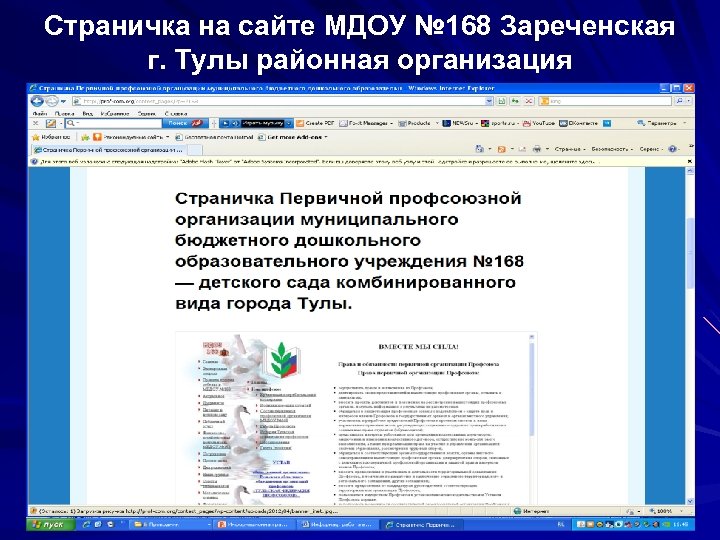Screen dimensions: 720x540
Task: Click the Help question mark icon
Action: (x=672, y=149)
